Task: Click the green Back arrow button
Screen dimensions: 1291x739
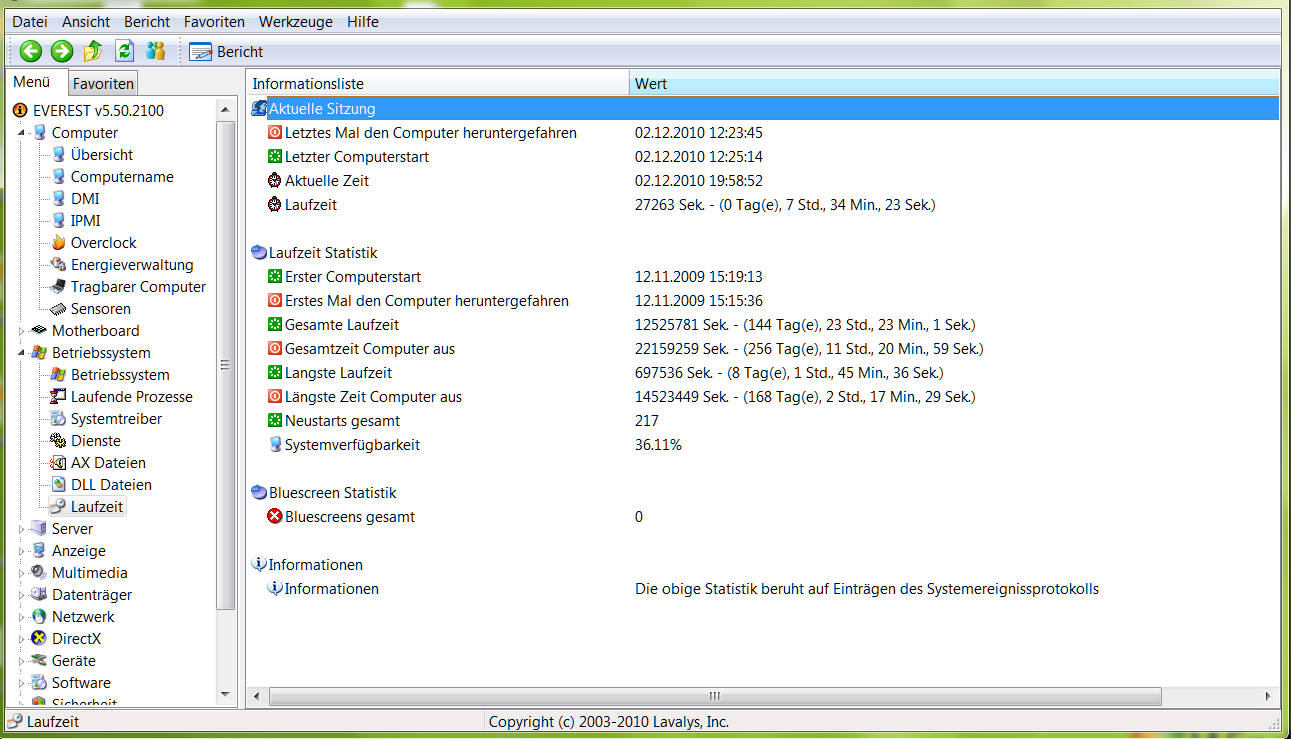Action: coord(30,51)
